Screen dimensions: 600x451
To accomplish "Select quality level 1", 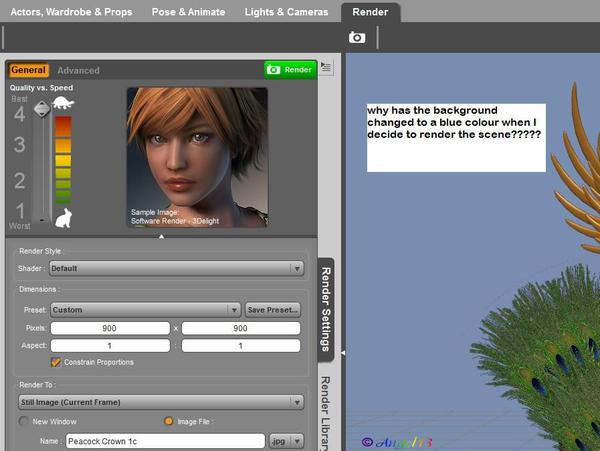I will 20,211.
